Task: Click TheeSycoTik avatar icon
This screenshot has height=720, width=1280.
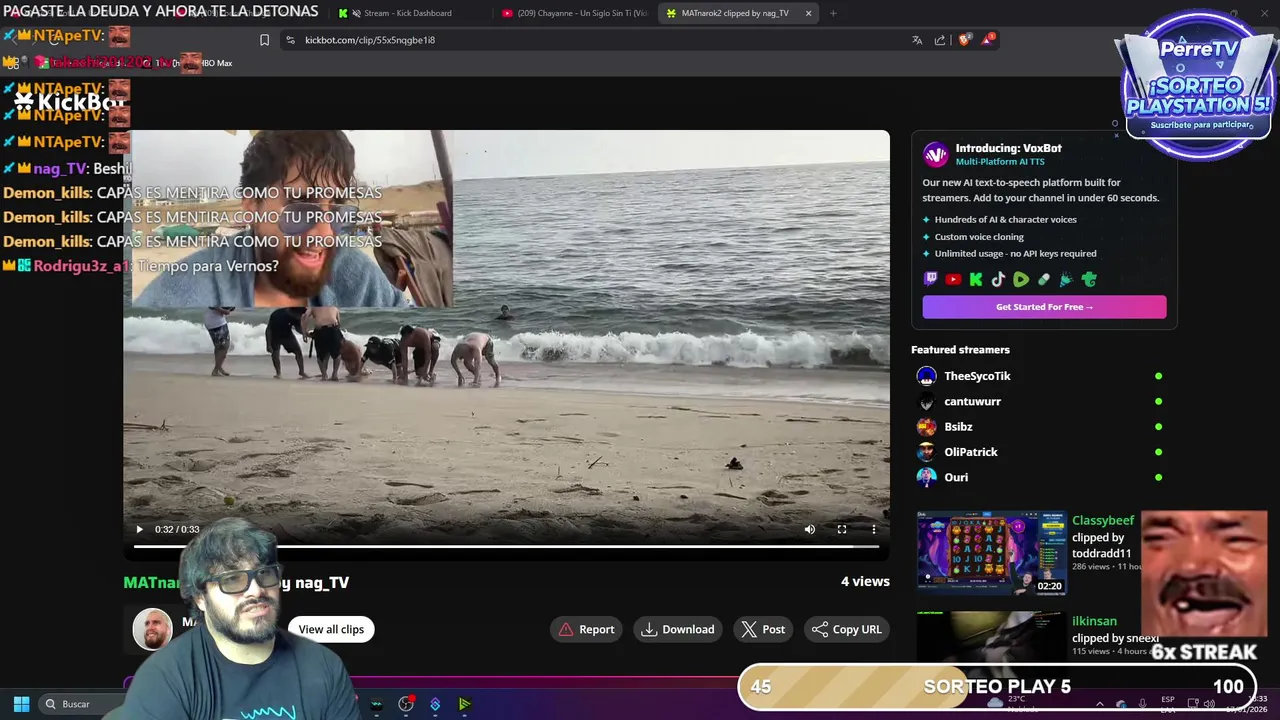Action: point(927,376)
